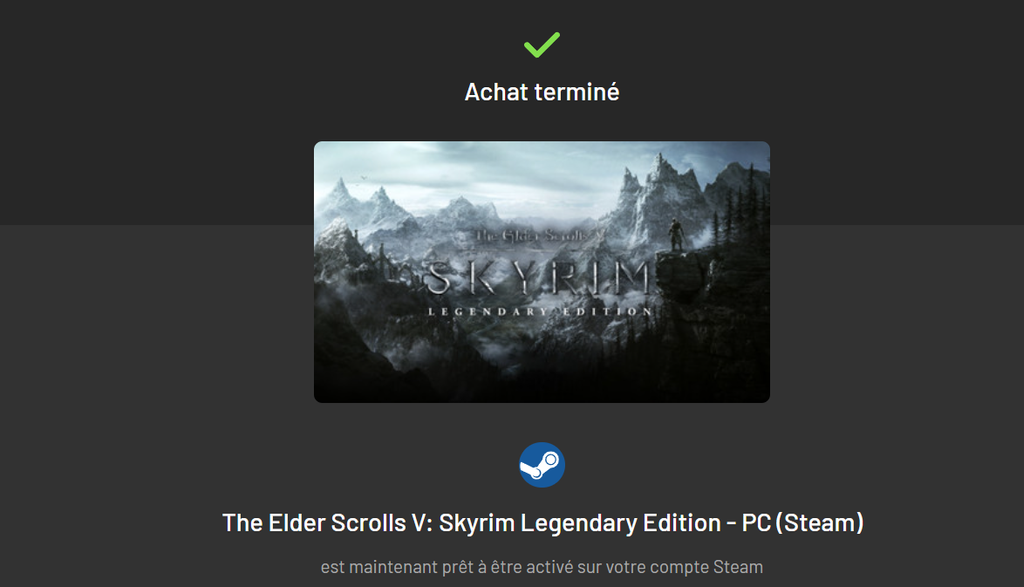This screenshot has width=1024, height=587.
Task: Click the round blue Steam logo icon
Action: coord(542,465)
